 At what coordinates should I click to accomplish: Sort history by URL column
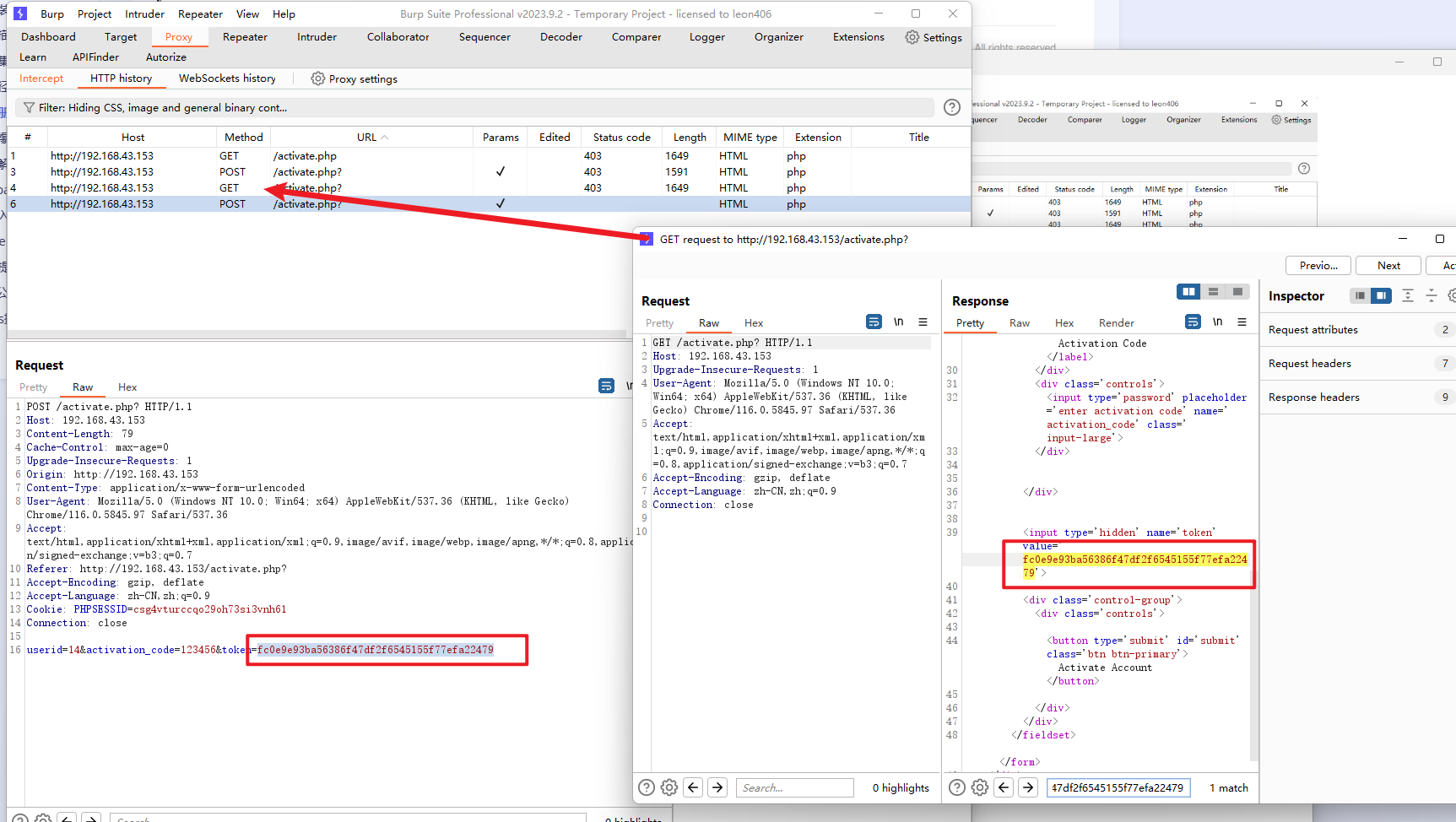[x=371, y=137]
